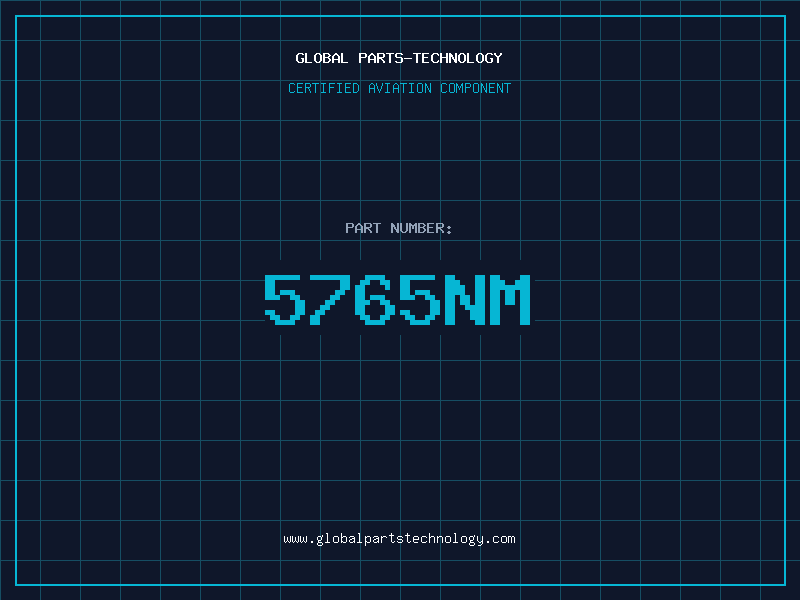Click the PART NUMBER: label
The width and height of the screenshot is (800, 600).
pyautogui.click(x=399, y=228)
